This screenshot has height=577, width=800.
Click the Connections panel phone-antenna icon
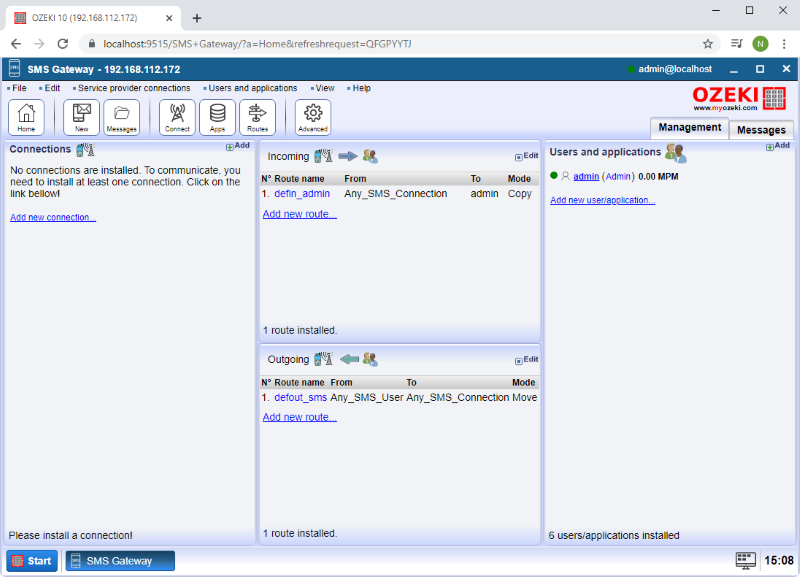(x=85, y=149)
